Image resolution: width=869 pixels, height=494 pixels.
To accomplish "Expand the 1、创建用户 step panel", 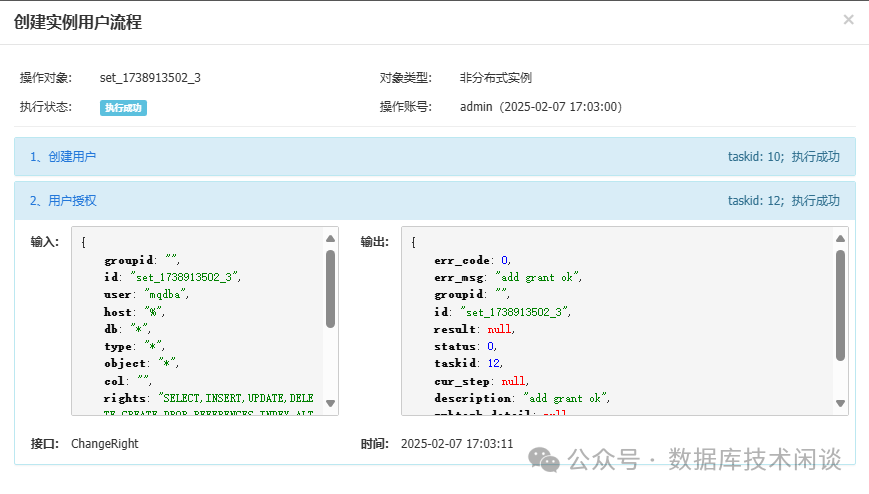I will point(63,157).
